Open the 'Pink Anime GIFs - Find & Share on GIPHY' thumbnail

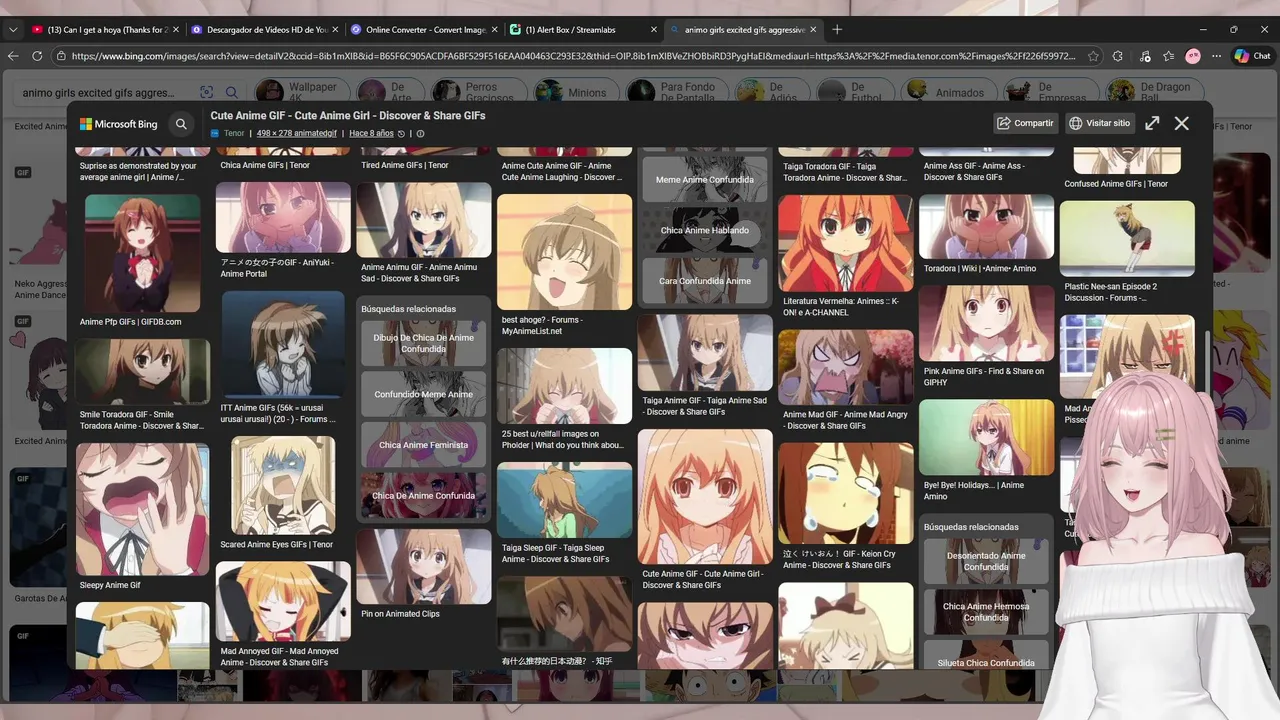[x=986, y=323]
